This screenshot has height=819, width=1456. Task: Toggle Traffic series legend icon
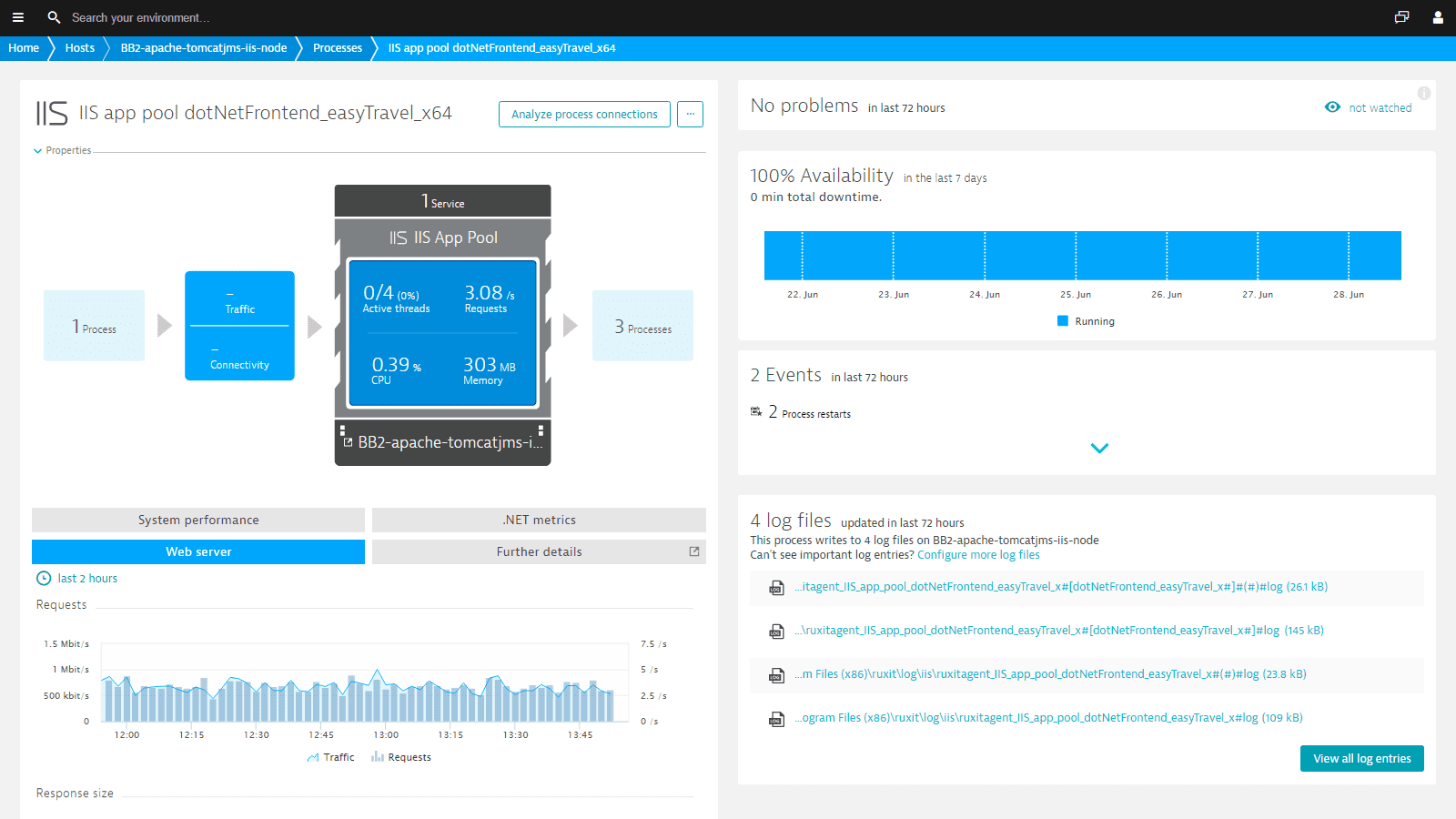pyautogui.click(x=313, y=757)
